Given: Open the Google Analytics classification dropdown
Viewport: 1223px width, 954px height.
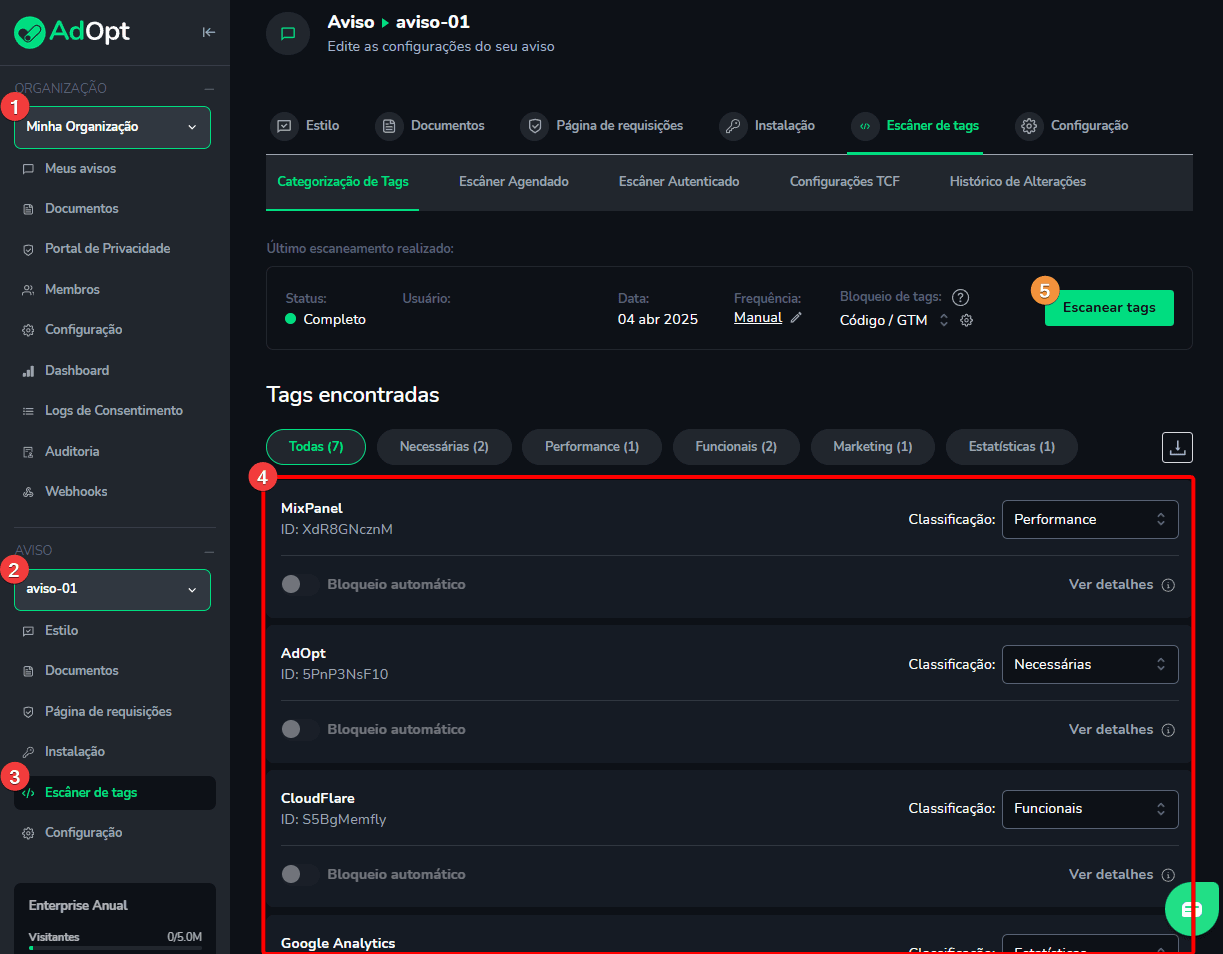Looking at the screenshot, I should coord(1090,945).
